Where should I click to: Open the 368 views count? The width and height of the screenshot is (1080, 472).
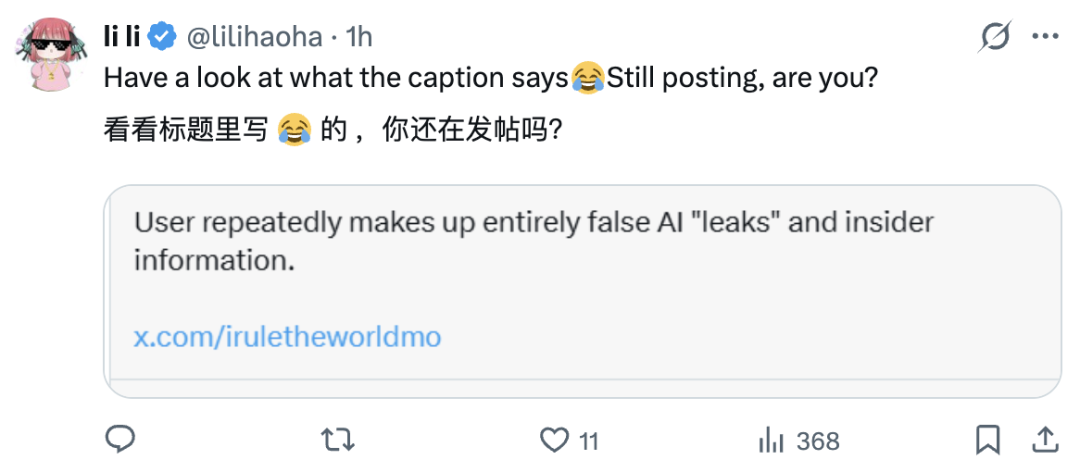coord(818,440)
